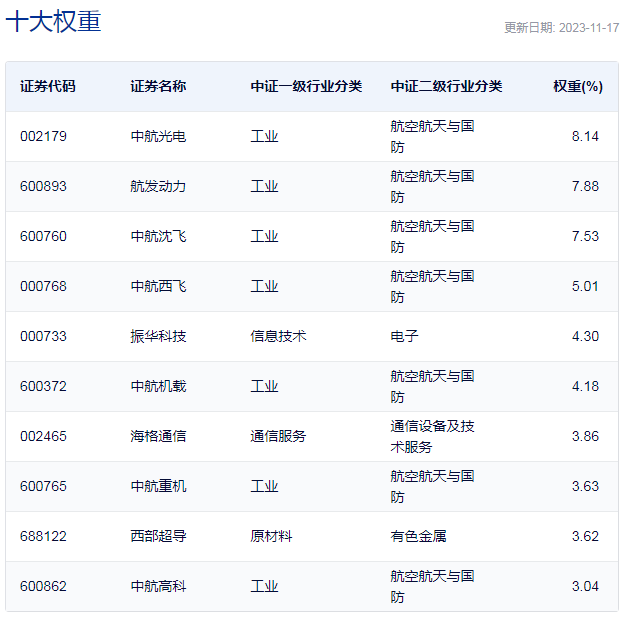The width and height of the screenshot is (625, 622).
Task: Click weight value 3.62
Action: pyautogui.click(x=585, y=536)
